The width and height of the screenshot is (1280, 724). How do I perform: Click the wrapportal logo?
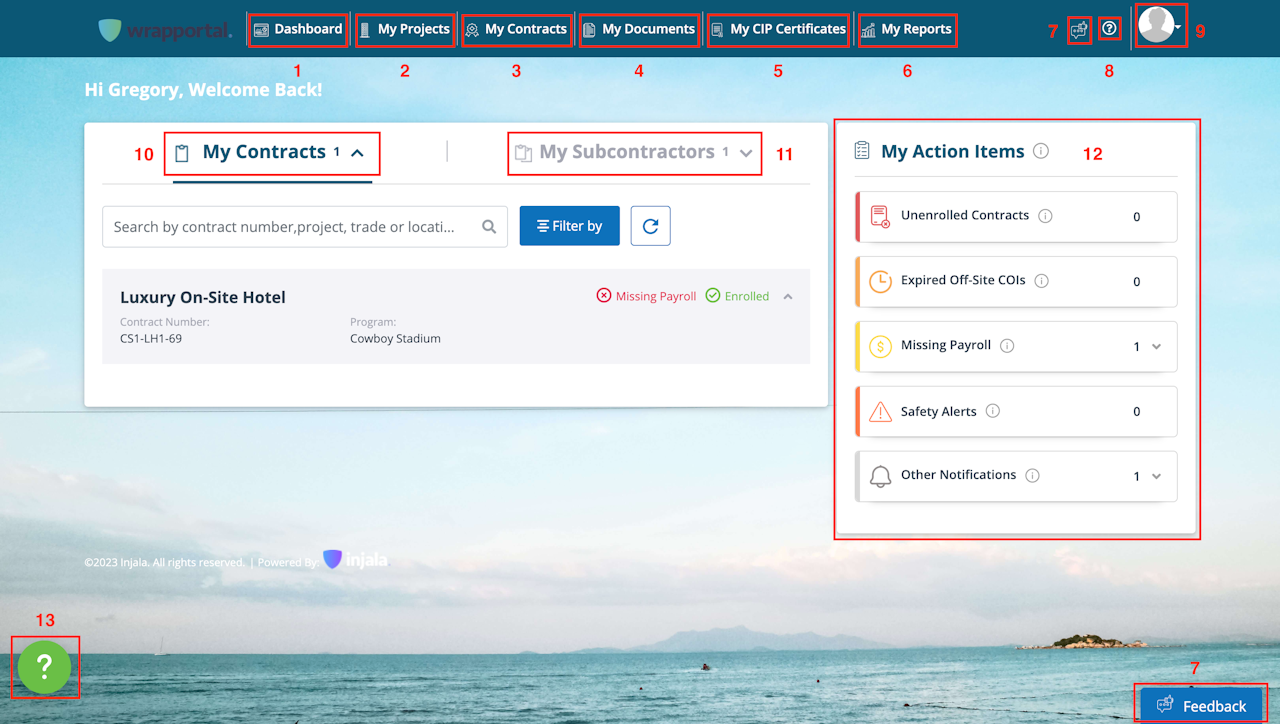pos(165,30)
